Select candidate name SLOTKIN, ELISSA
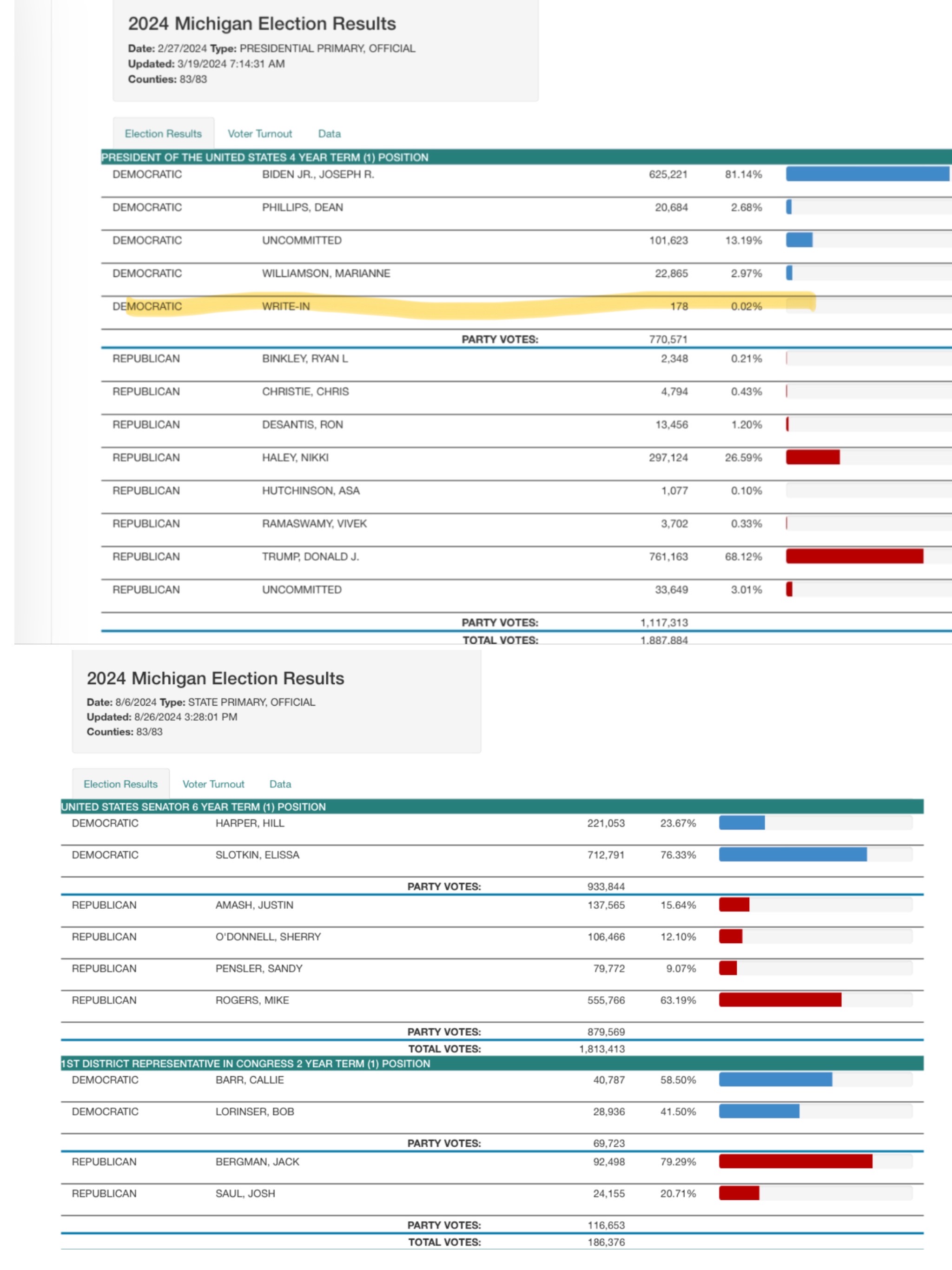The width and height of the screenshot is (952, 1270). (257, 854)
